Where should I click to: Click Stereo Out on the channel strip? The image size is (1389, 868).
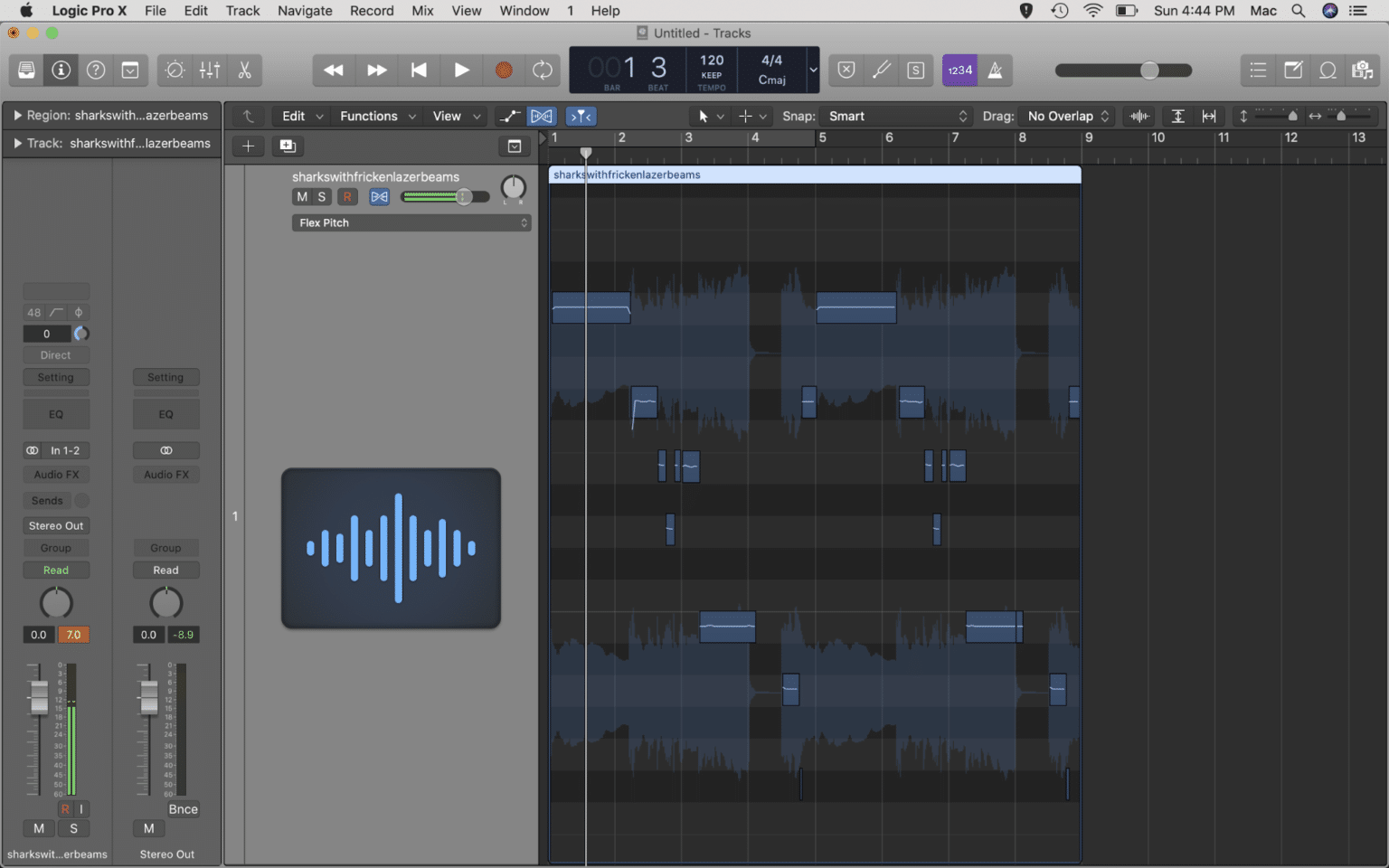(55, 525)
